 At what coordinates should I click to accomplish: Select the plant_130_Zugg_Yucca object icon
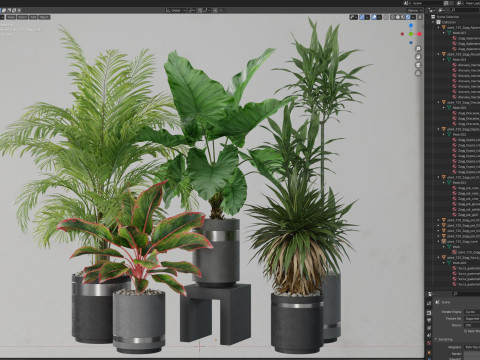pos(444,257)
